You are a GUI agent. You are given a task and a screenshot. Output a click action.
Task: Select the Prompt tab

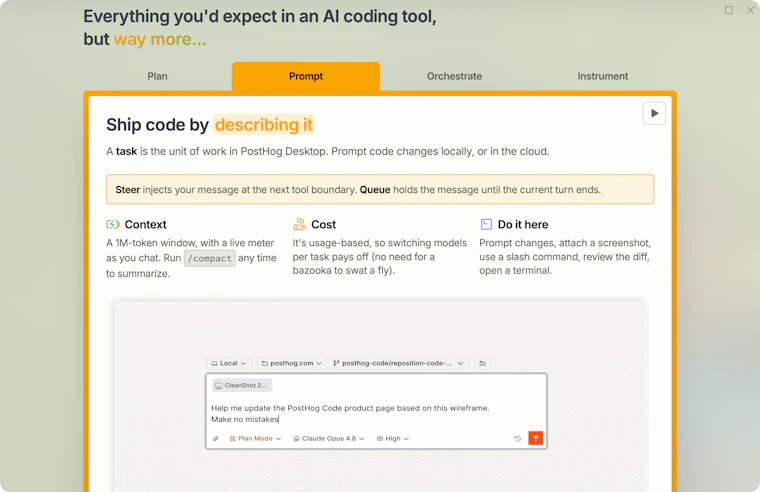(306, 76)
